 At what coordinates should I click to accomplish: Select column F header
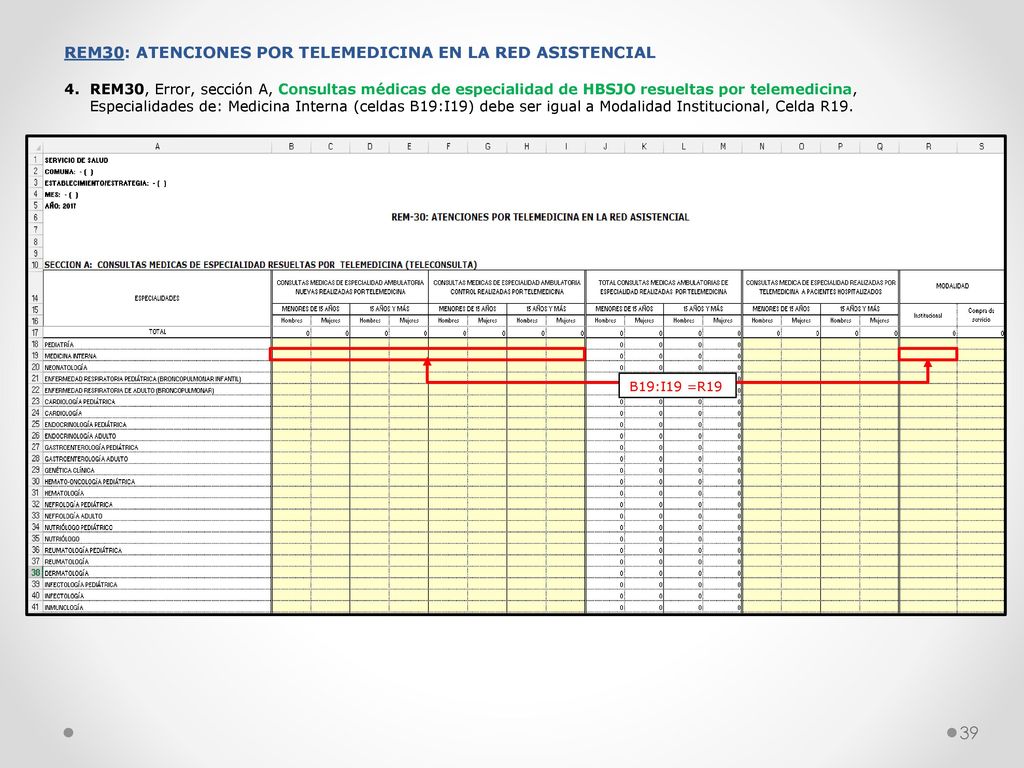coord(448,147)
